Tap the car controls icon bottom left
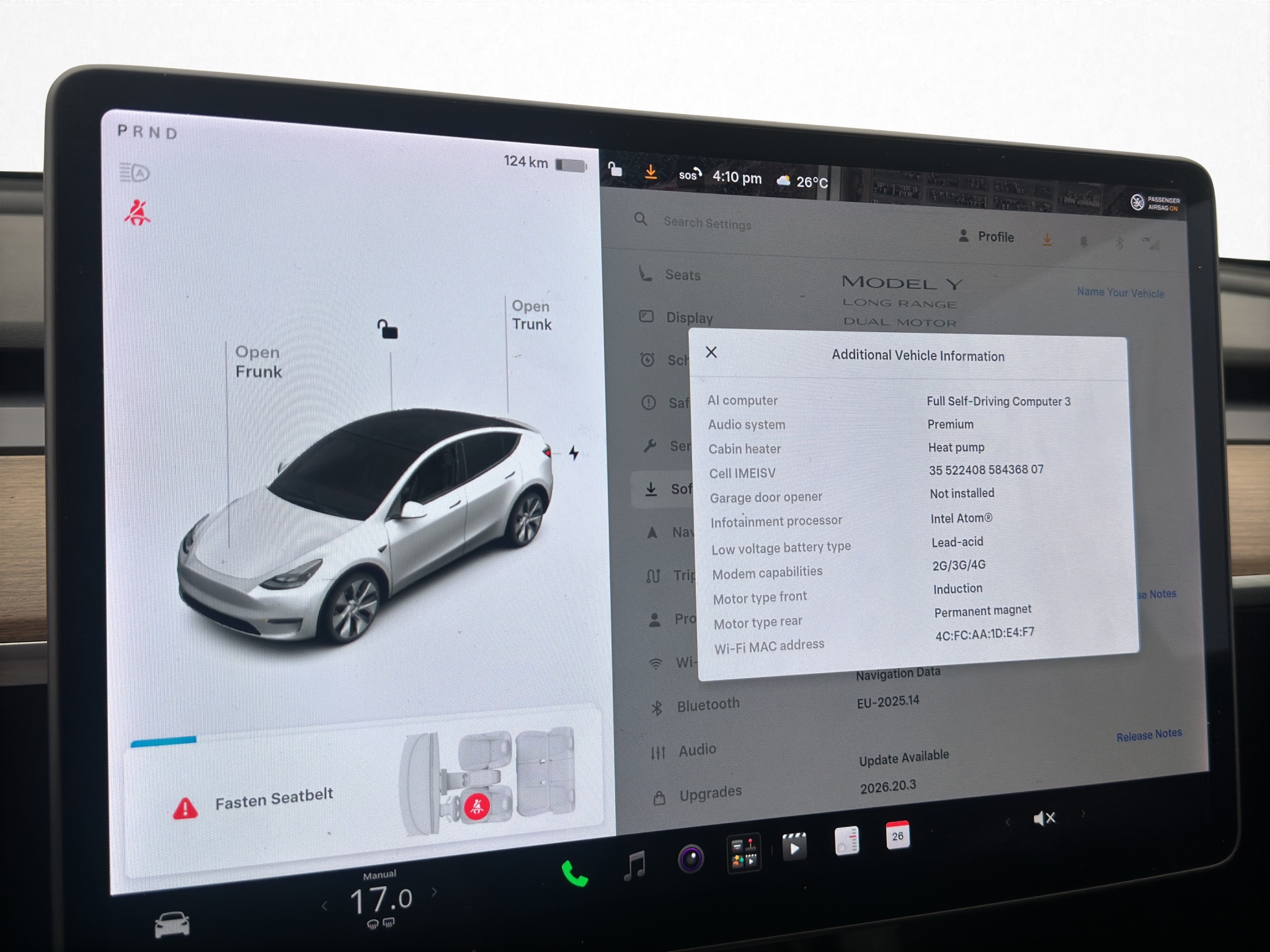Viewport: 1270px width, 952px height. pos(172,925)
